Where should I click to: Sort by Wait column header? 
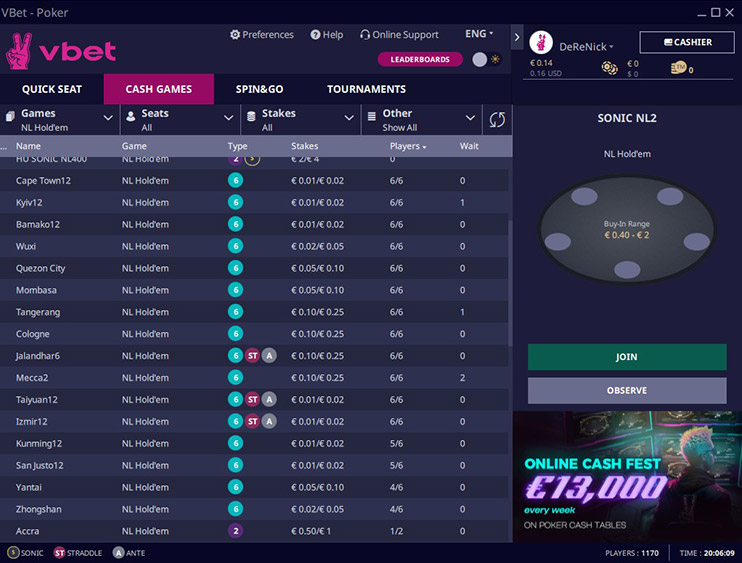point(469,146)
